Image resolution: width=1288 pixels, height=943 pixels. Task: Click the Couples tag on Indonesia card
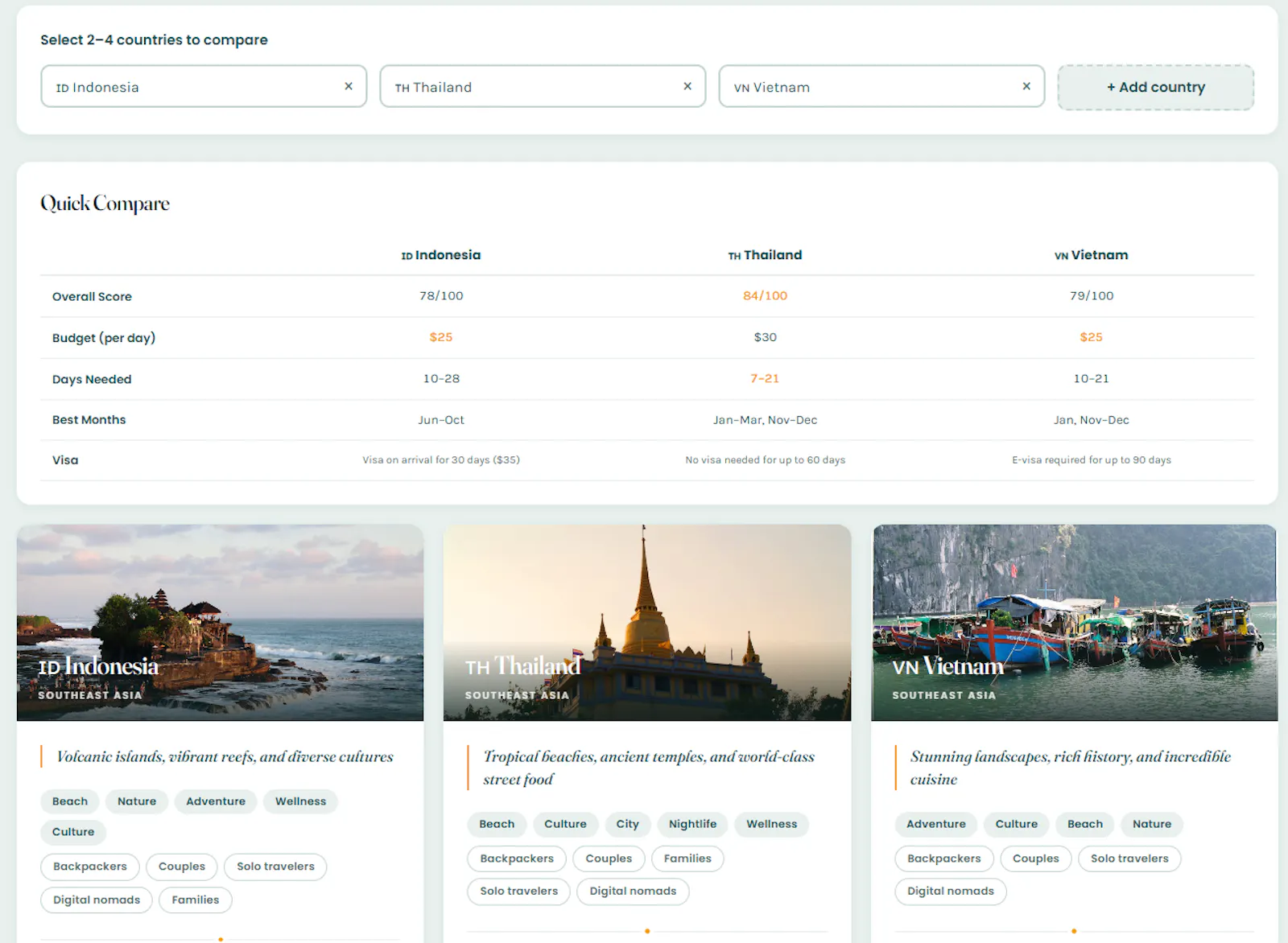(x=182, y=867)
